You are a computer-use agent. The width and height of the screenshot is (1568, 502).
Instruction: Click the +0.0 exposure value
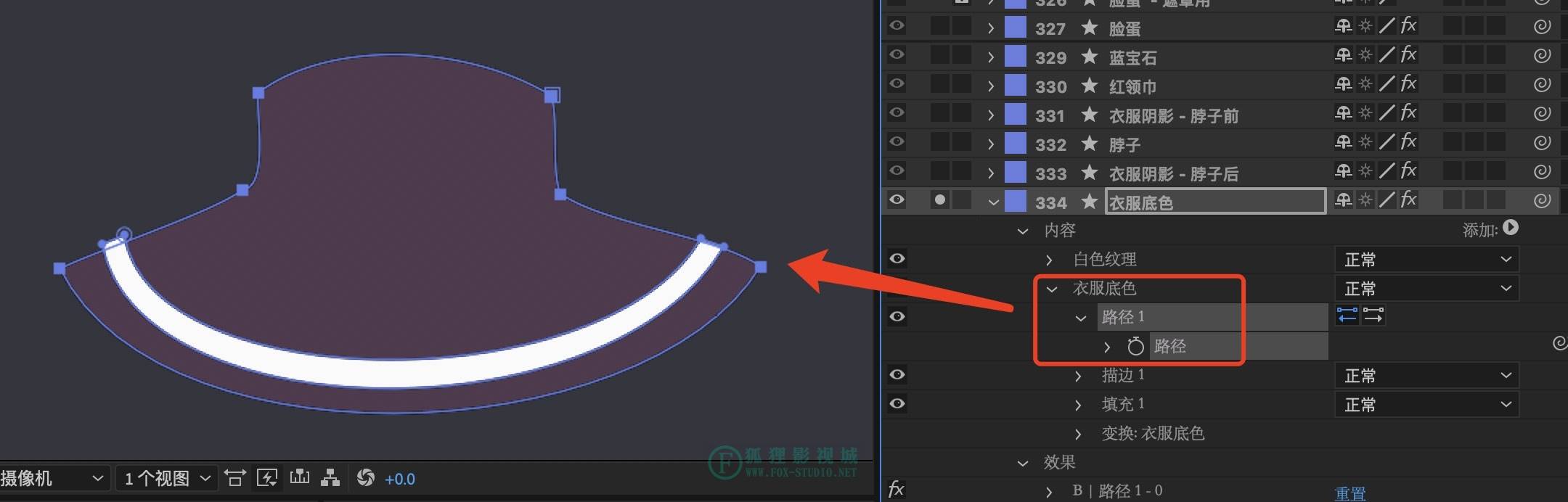(400, 480)
